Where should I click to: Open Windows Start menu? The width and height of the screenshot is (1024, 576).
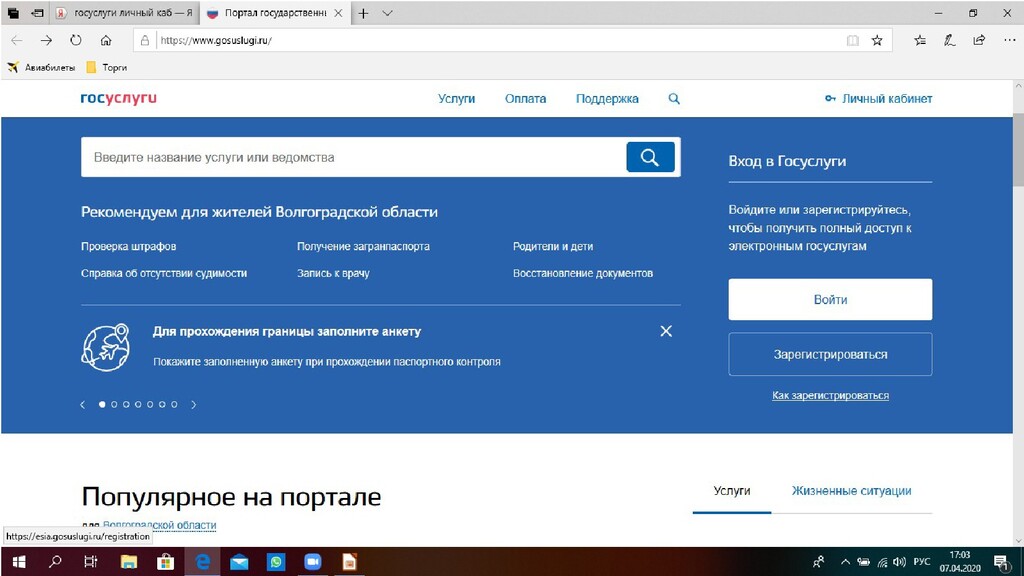coord(19,562)
